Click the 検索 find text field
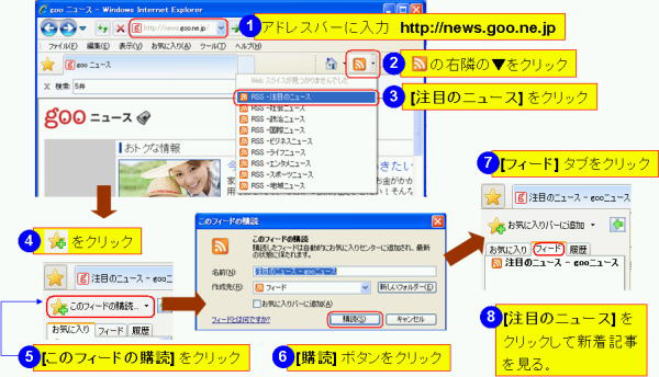Image resolution: width=659 pixels, height=377 pixels. pyautogui.click(x=154, y=86)
